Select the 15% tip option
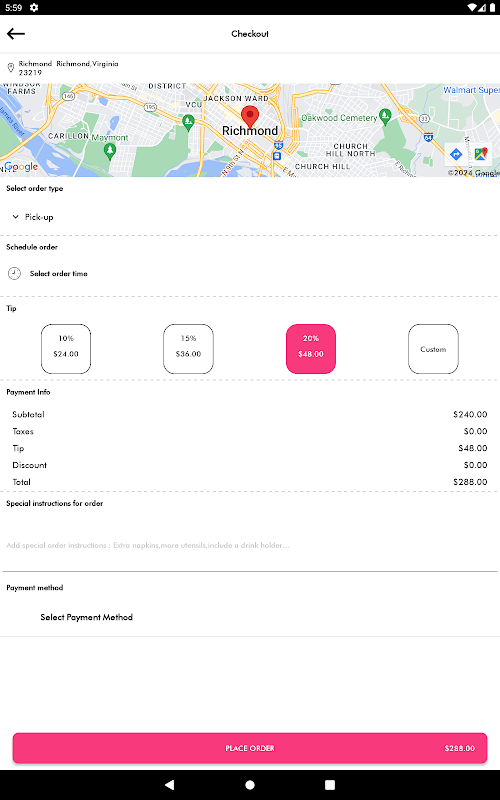The image size is (500, 800). point(188,349)
